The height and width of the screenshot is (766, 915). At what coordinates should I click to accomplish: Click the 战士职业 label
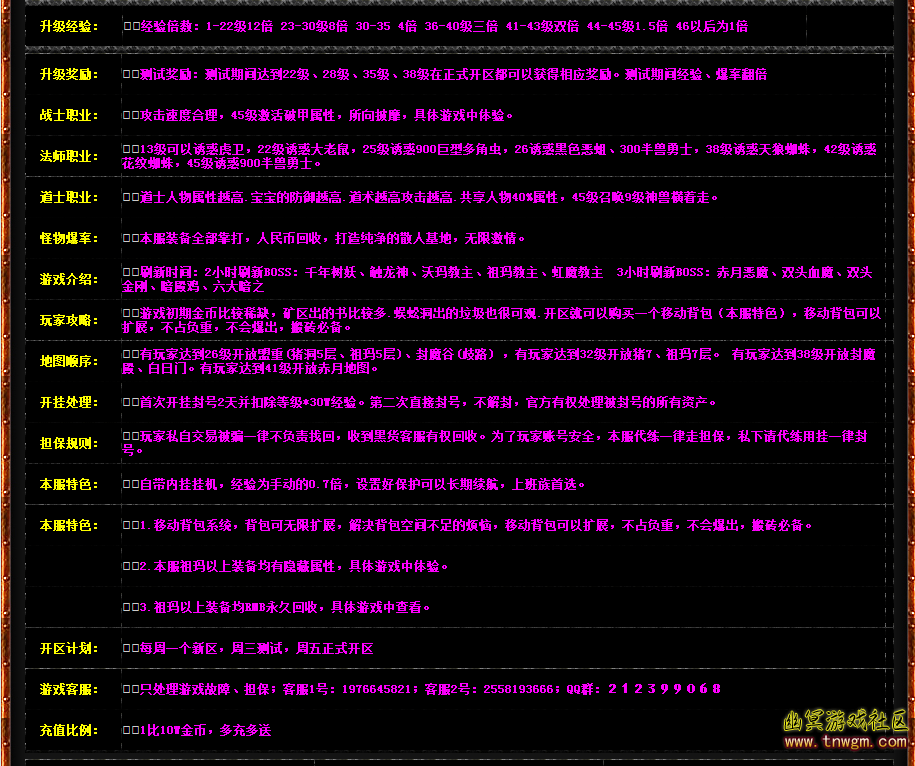69,116
